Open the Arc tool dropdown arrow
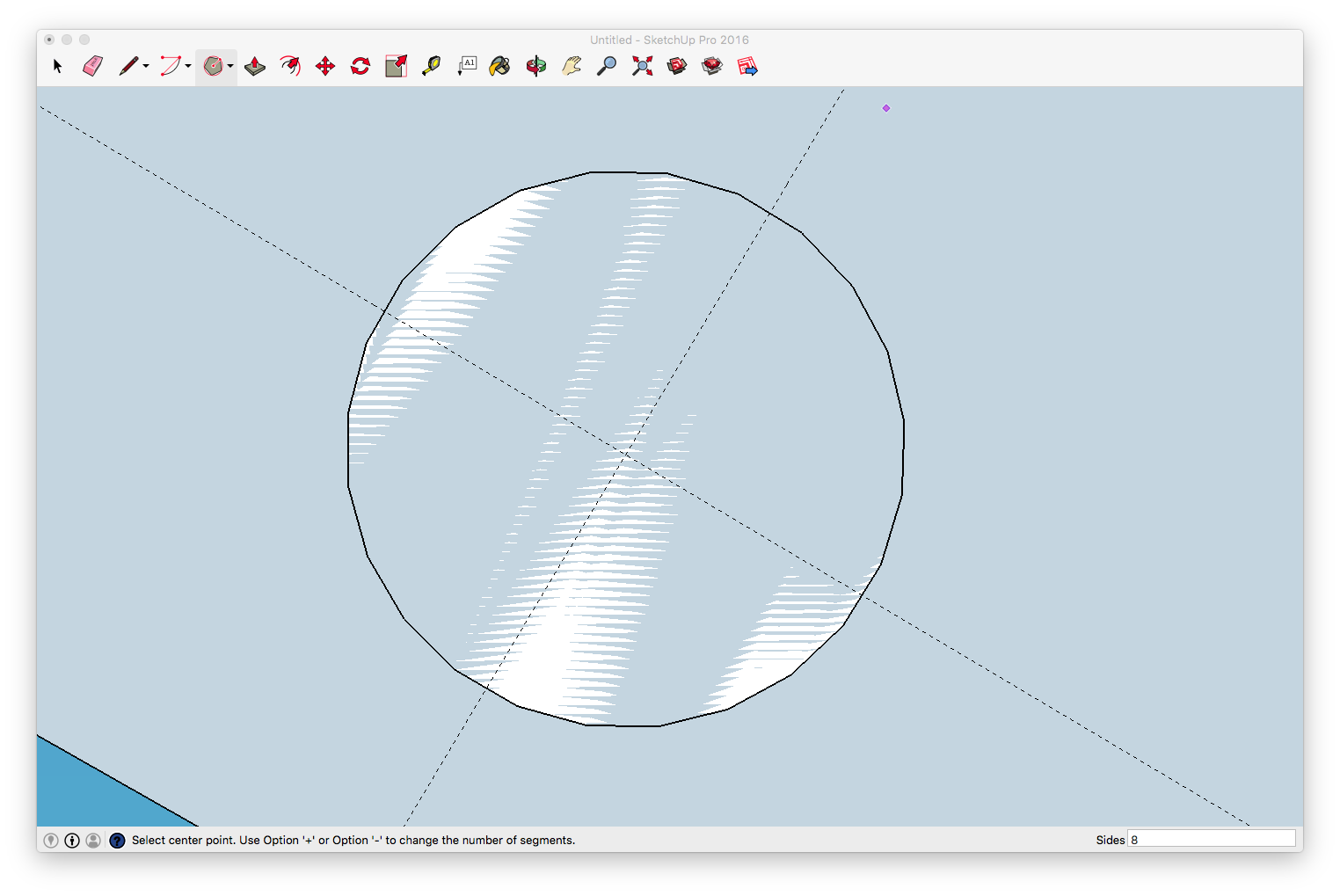The height and width of the screenshot is (896, 1340). pos(188,66)
